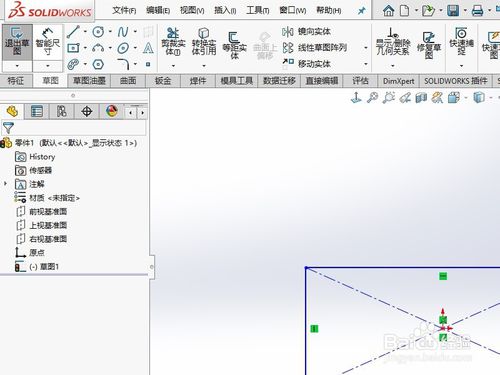Open the Rectangle tool dropdown arrow
Image resolution: width=500 pixels, height=375 pixels.
85,48
